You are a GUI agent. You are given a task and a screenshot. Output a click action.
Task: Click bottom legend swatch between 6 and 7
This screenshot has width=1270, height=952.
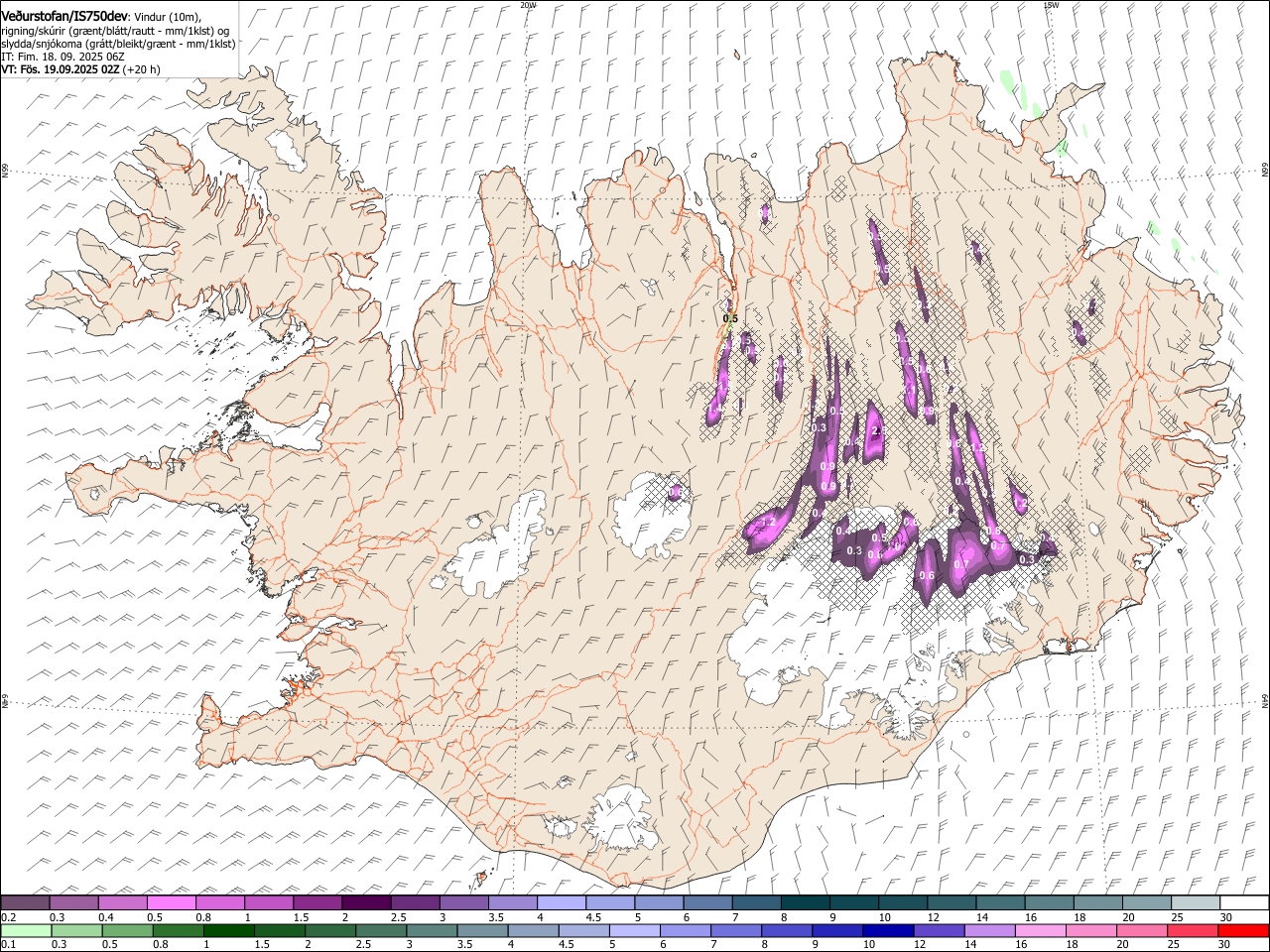point(684,931)
